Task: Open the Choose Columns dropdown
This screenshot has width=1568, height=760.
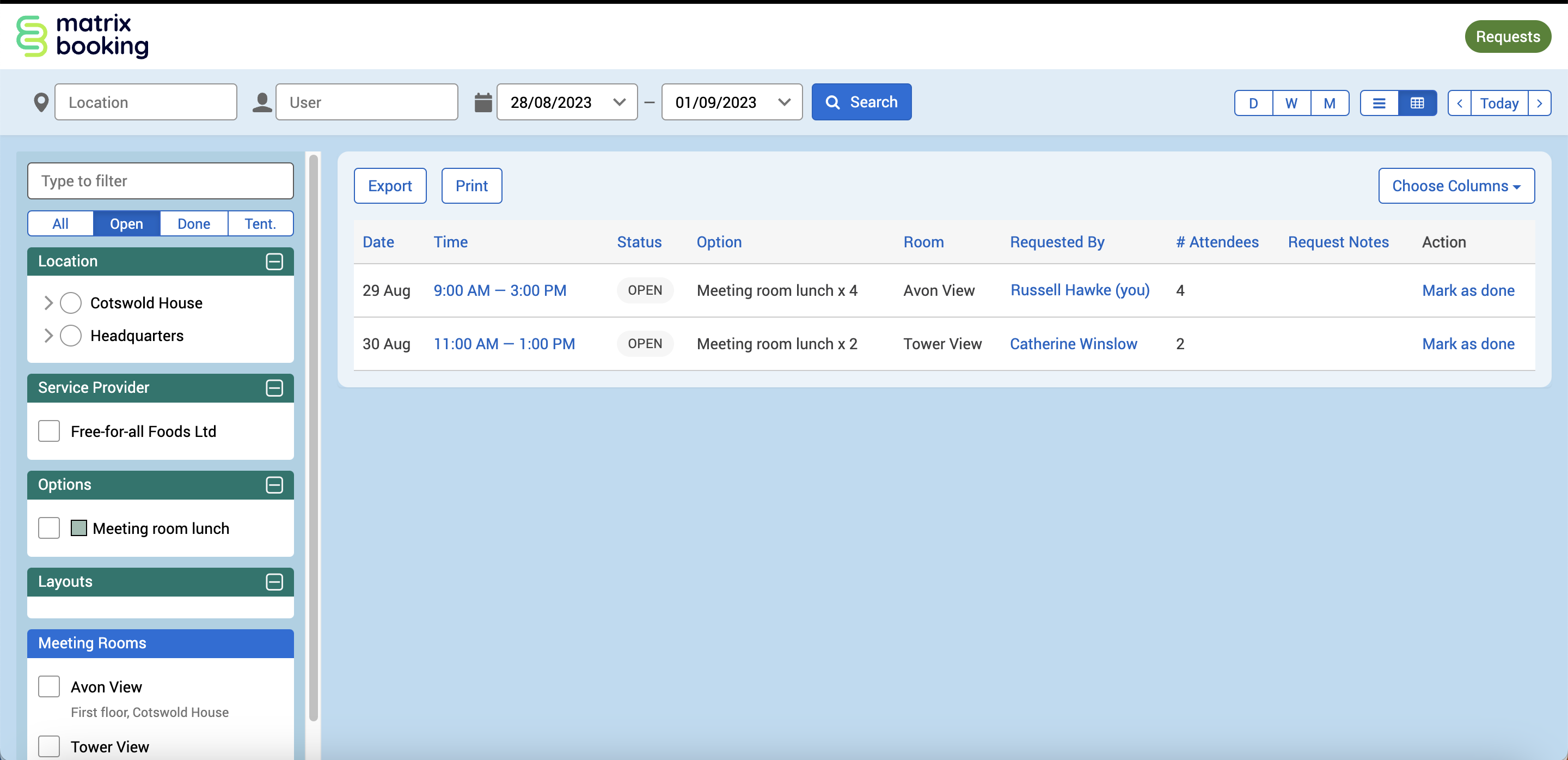Action: coord(1455,186)
